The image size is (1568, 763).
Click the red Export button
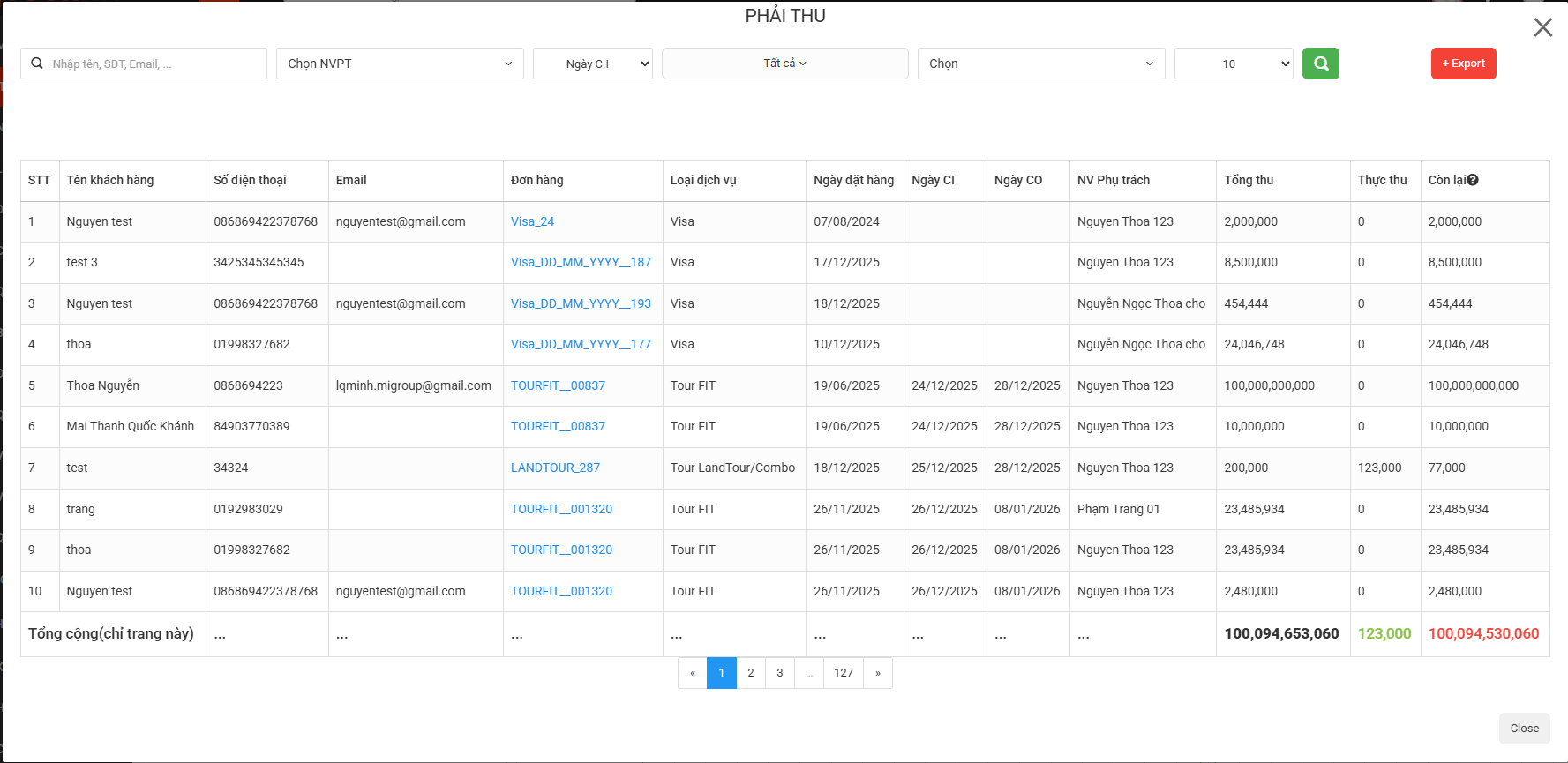1463,64
